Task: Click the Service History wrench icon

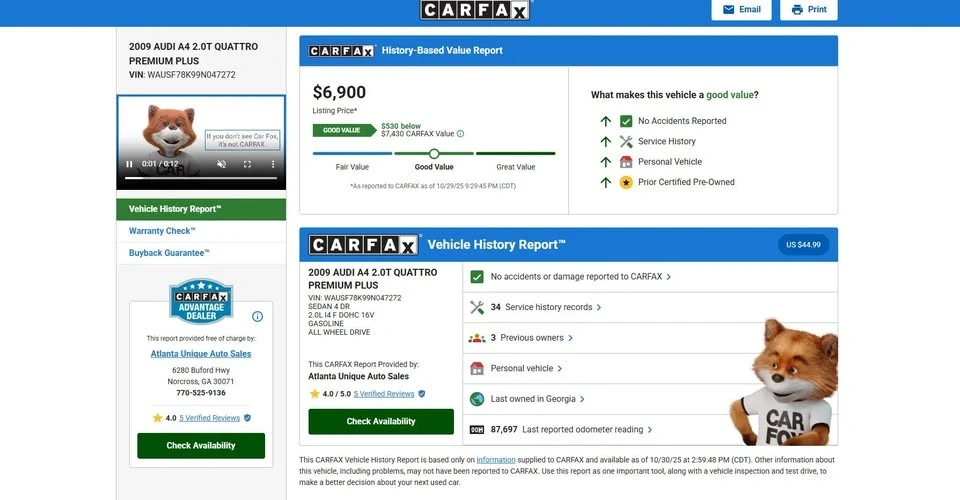Action: (x=626, y=141)
